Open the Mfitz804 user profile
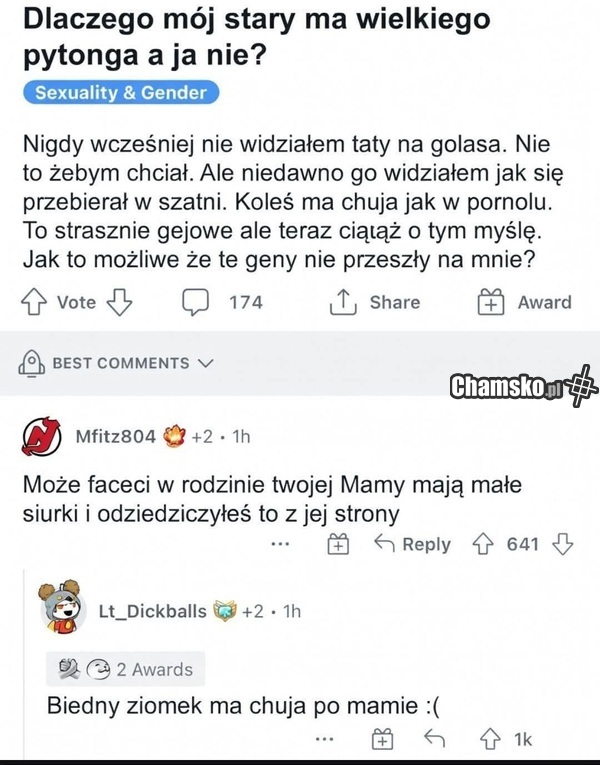Viewport: 600px width, 765px height. [116, 437]
